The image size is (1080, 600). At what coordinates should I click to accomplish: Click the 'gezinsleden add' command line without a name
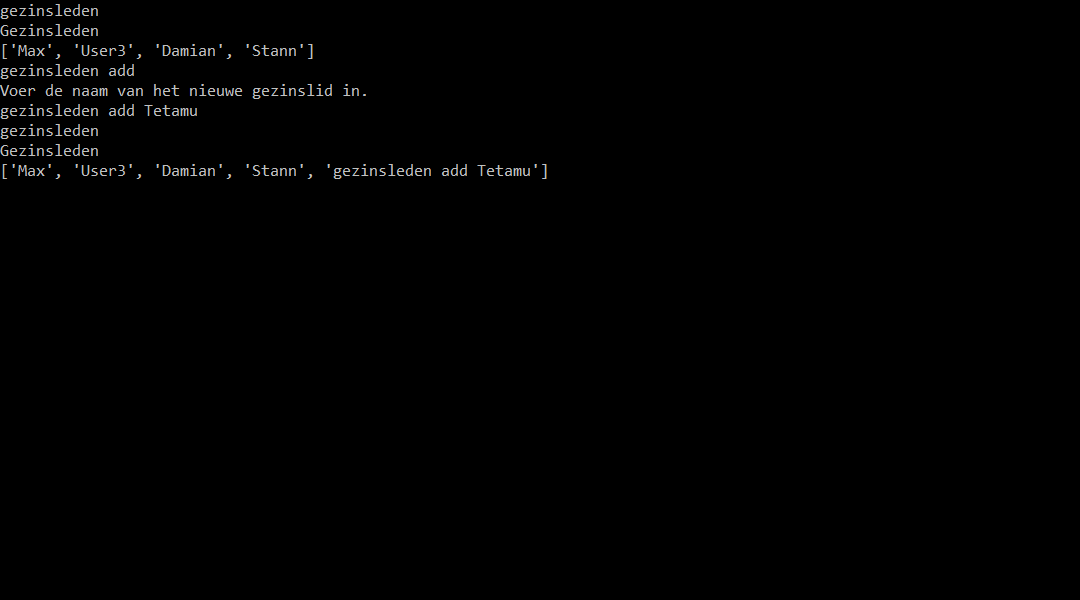pos(68,71)
